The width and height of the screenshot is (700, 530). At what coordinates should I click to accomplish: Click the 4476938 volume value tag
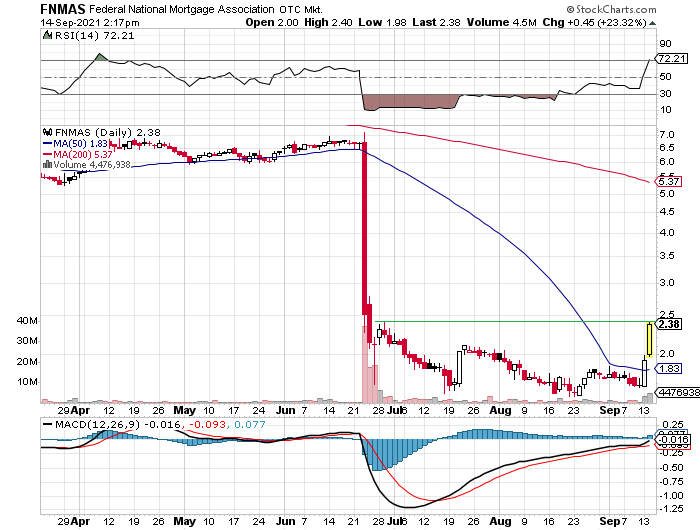click(x=678, y=392)
